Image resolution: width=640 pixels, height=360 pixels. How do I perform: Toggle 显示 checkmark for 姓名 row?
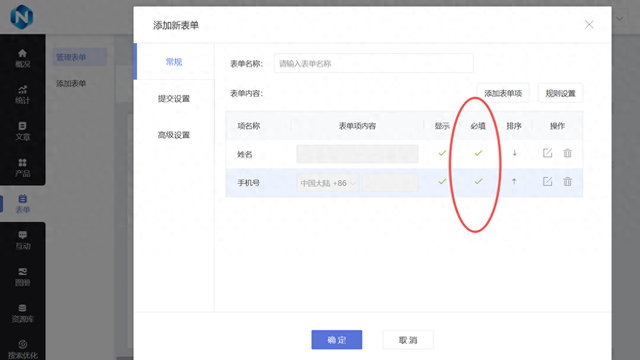(442, 153)
